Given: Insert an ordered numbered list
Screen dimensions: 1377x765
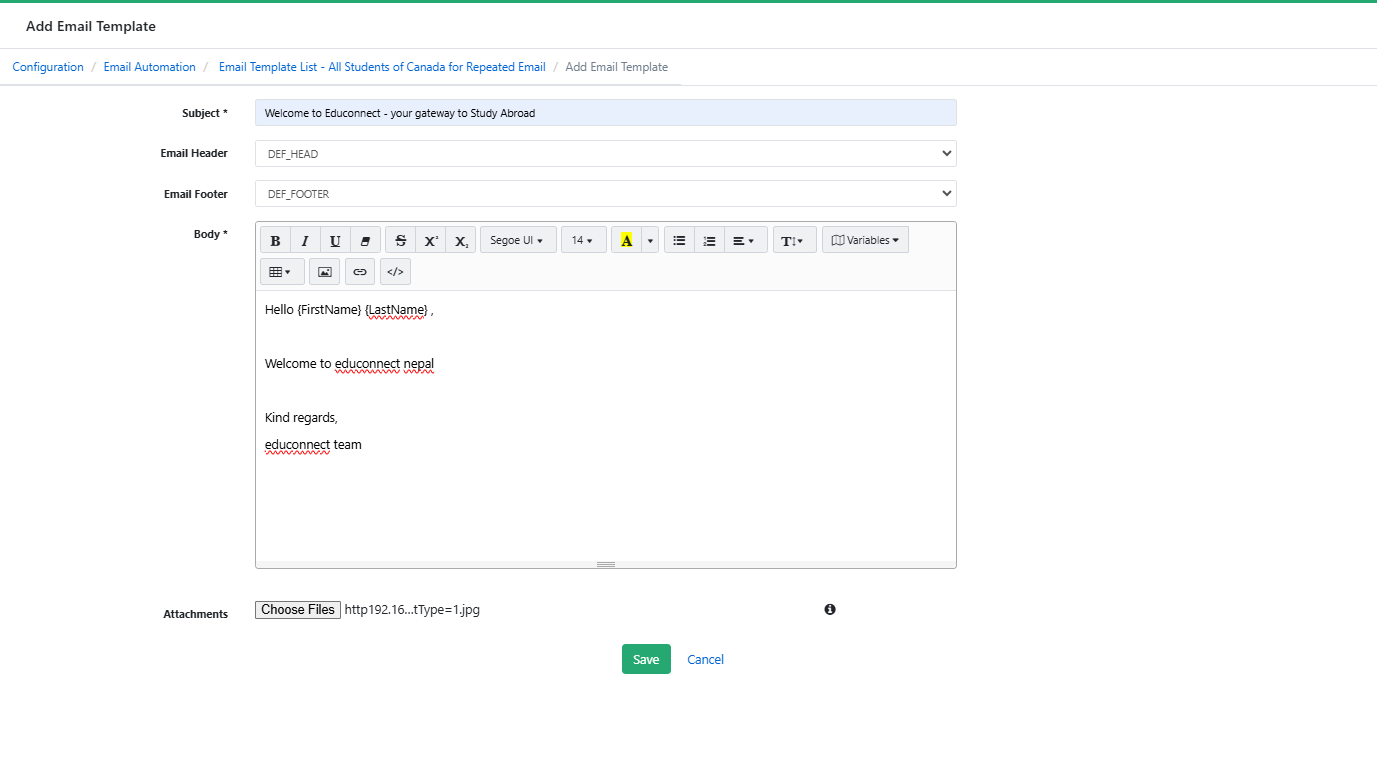Looking at the screenshot, I should (709, 240).
